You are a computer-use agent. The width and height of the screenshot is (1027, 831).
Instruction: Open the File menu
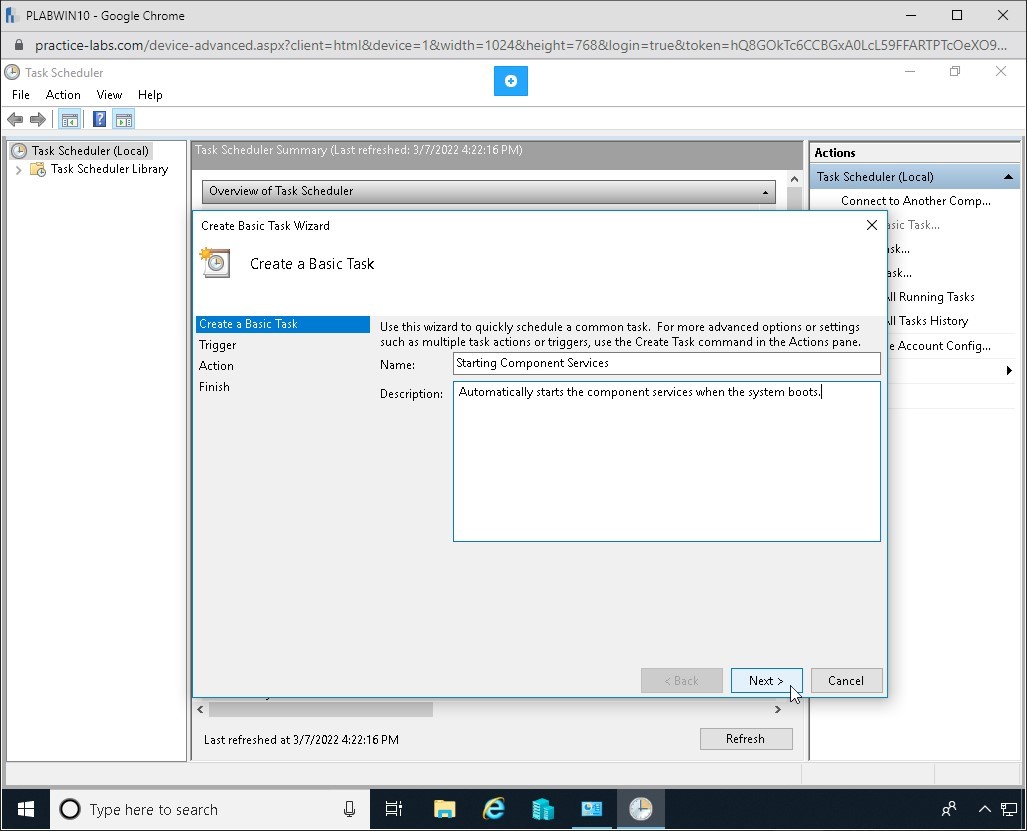pos(21,95)
